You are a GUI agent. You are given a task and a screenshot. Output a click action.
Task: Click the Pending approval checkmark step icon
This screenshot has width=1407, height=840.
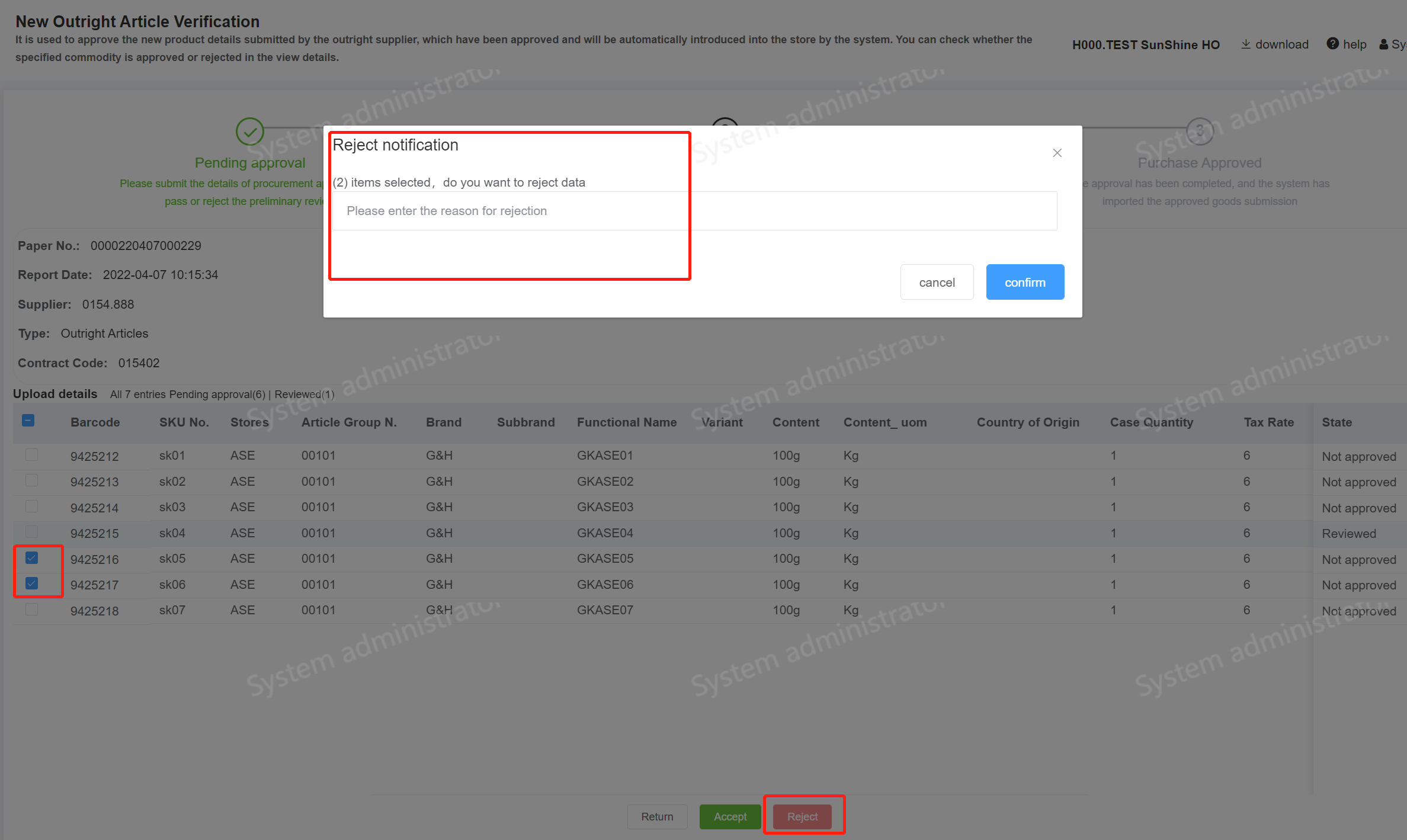point(249,131)
